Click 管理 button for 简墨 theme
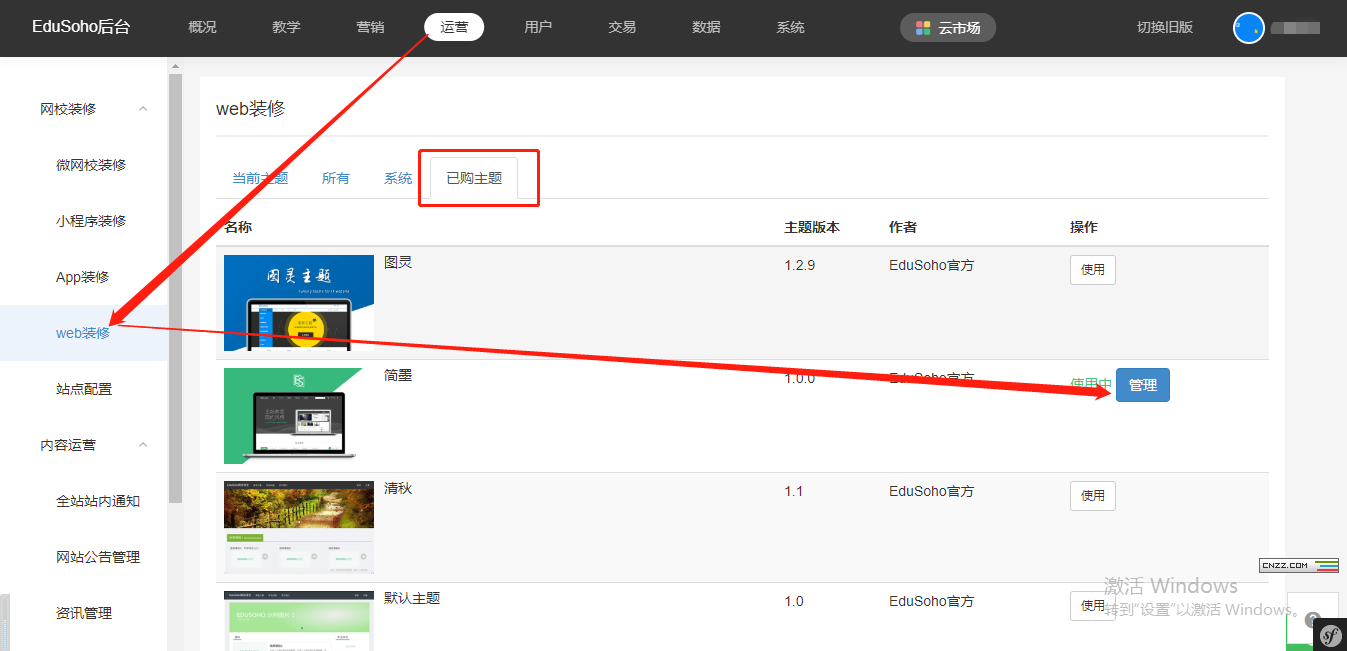 click(x=1142, y=385)
